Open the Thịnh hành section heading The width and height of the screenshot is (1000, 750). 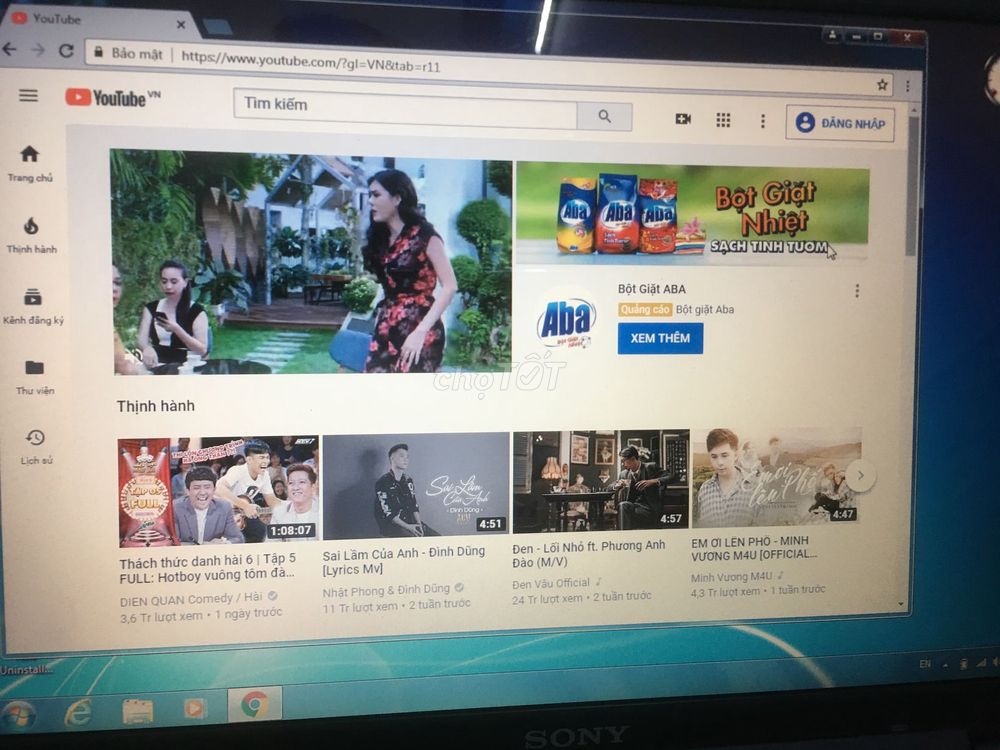point(156,406)
